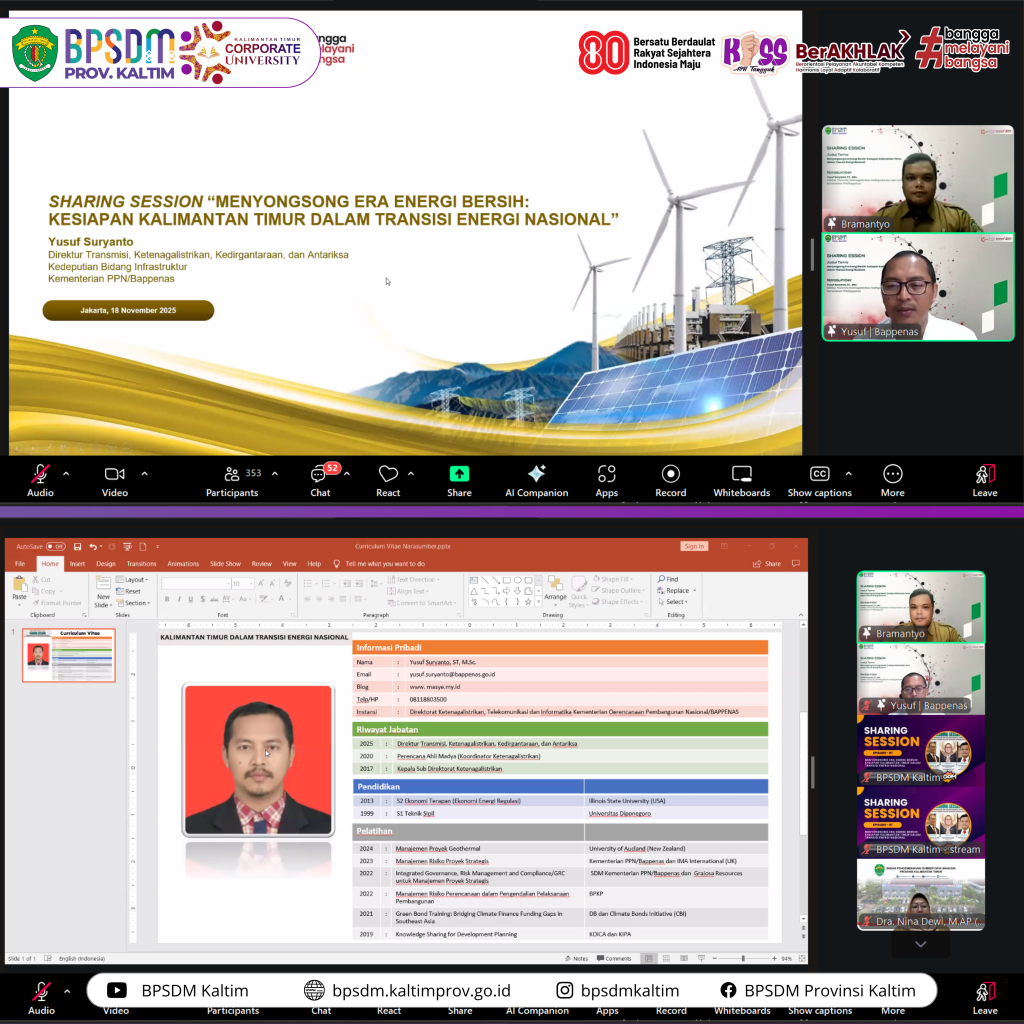The image size is (1024, 1024).
Task: Open the Layout dropdown in Slides group
Action: coord(135,580)
